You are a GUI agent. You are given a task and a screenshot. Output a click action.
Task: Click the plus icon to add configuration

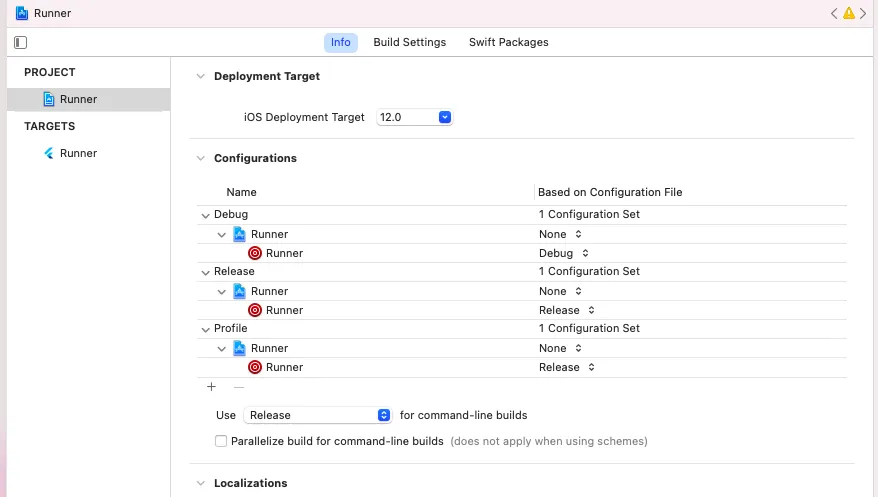[x=211, y=387]
